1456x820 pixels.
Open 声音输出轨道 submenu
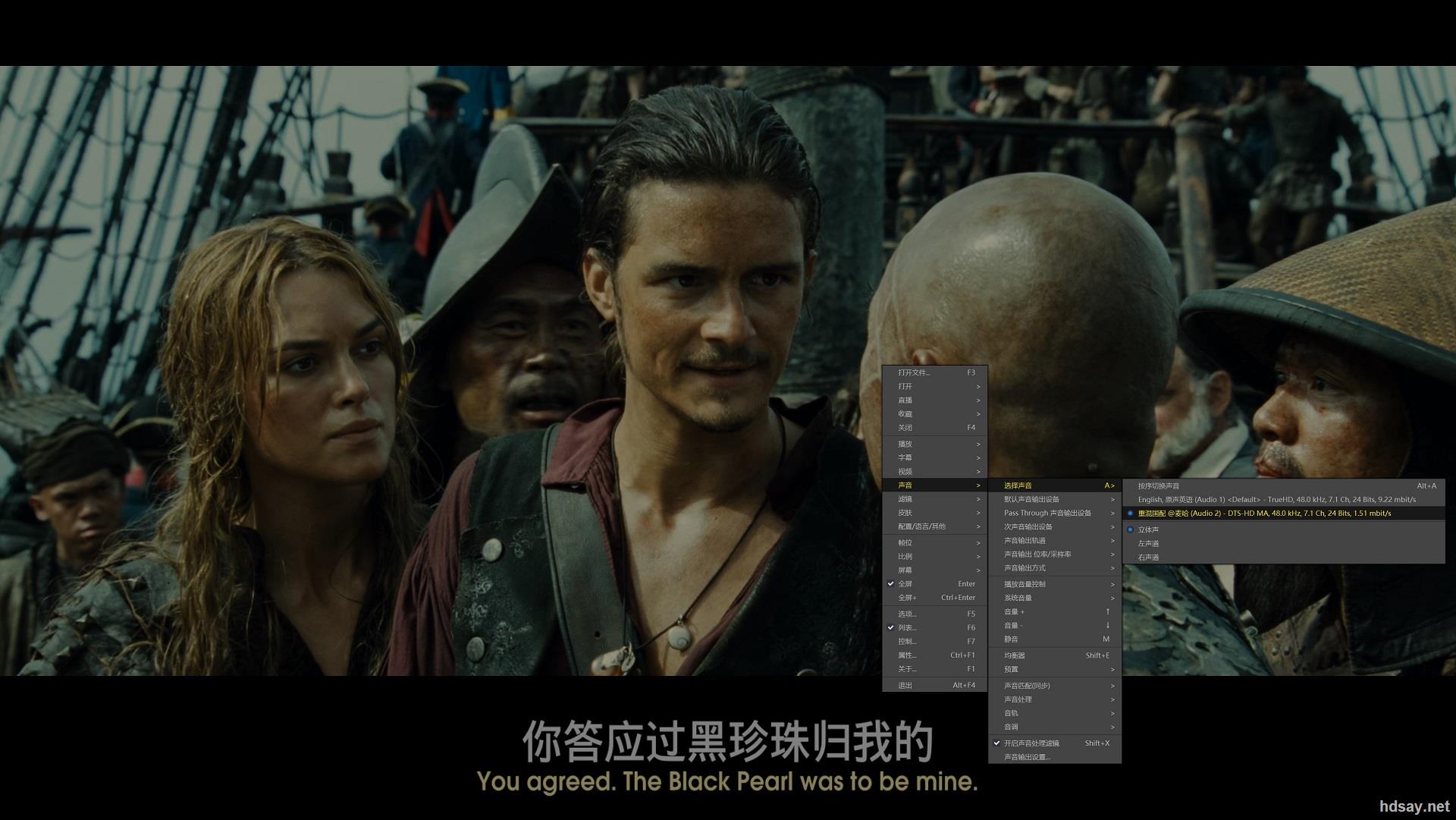click(x=1055, y=540)
